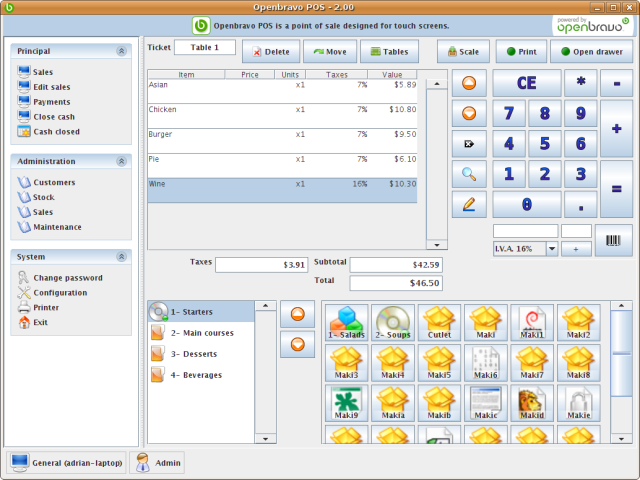Collapse the Administration panel
The height and width of the screenshot is (480, 640).
(121, 161)
